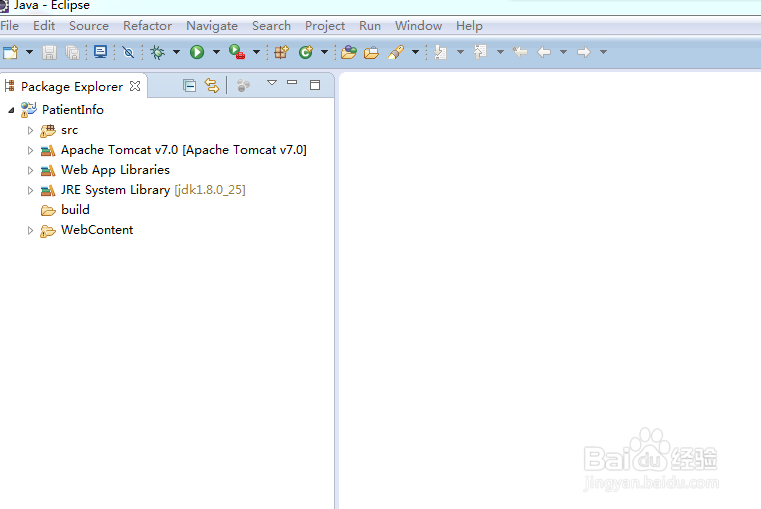Click the Collapse All icon
Screen dimensions: 761x509
189,86
